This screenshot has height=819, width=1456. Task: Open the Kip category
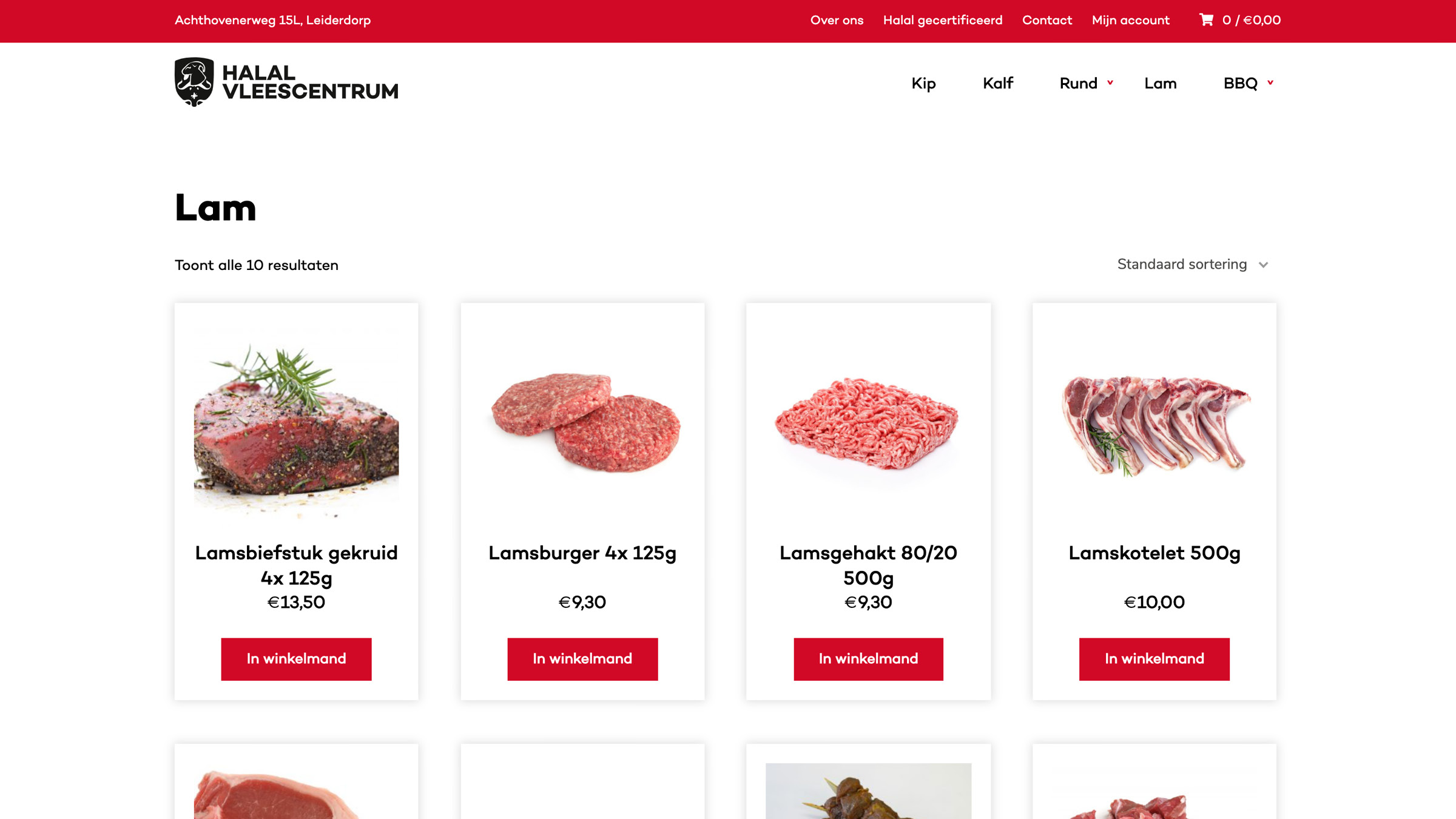click(923, 83)
